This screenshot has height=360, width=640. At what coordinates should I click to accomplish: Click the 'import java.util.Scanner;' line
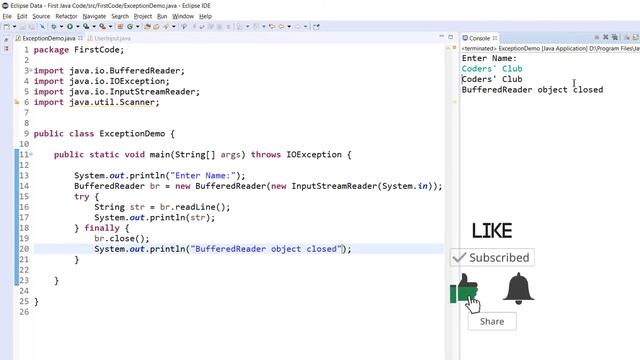pos(96,102)
